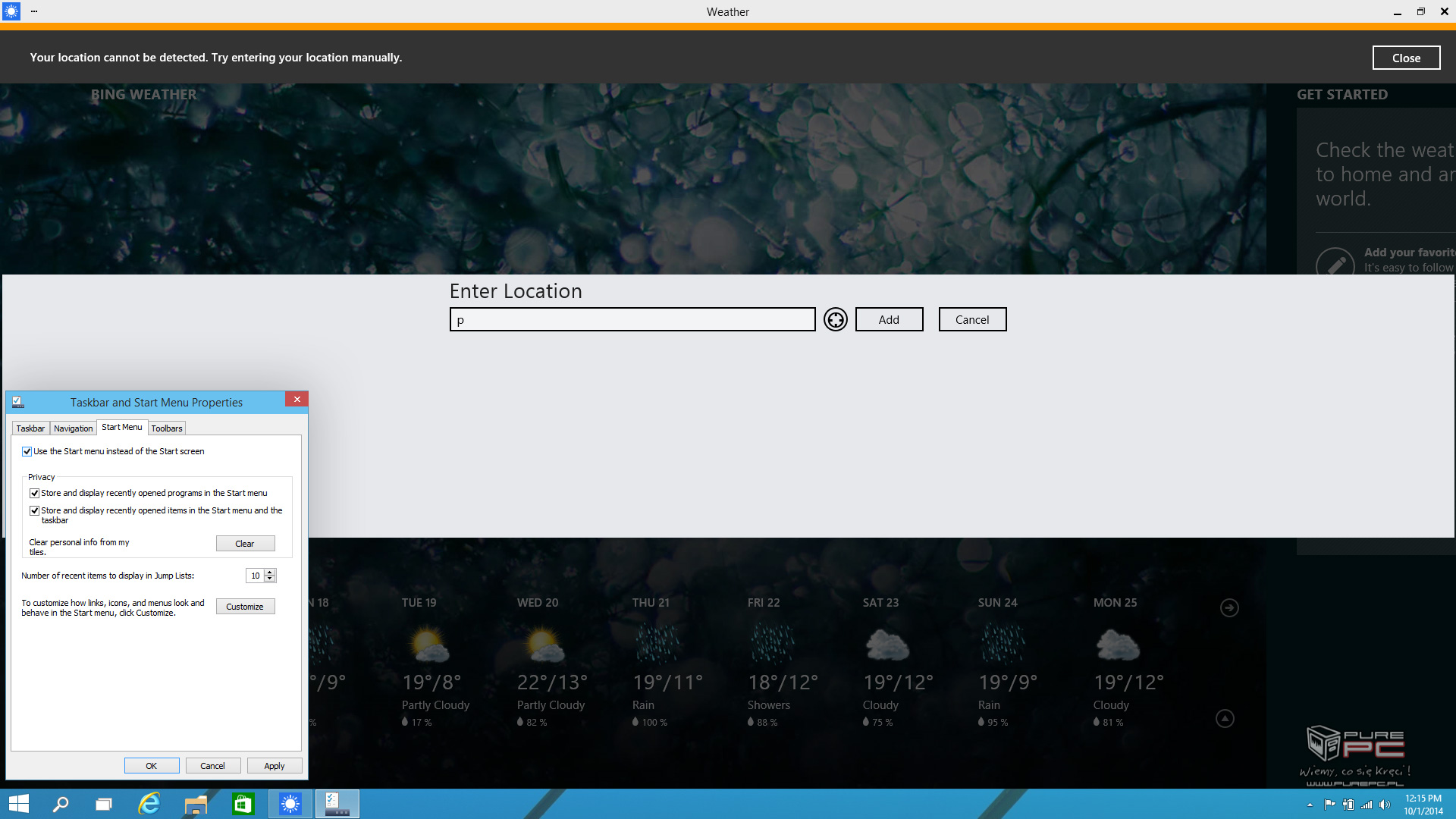Increase Jump Lists recent items count
The image size is (1456, 819).
[270, 573]
